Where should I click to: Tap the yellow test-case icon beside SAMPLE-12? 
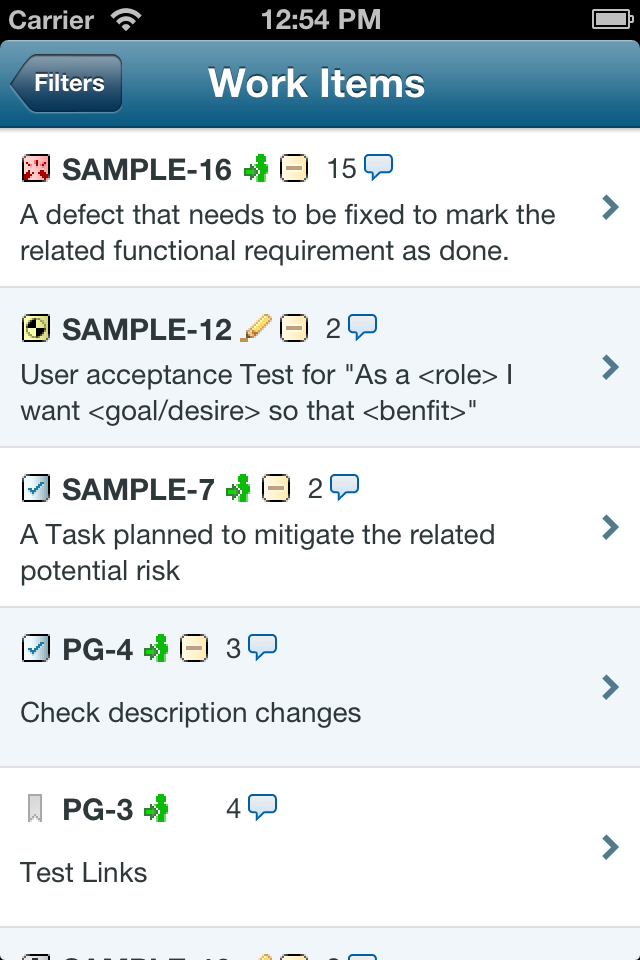coord(35,328)
